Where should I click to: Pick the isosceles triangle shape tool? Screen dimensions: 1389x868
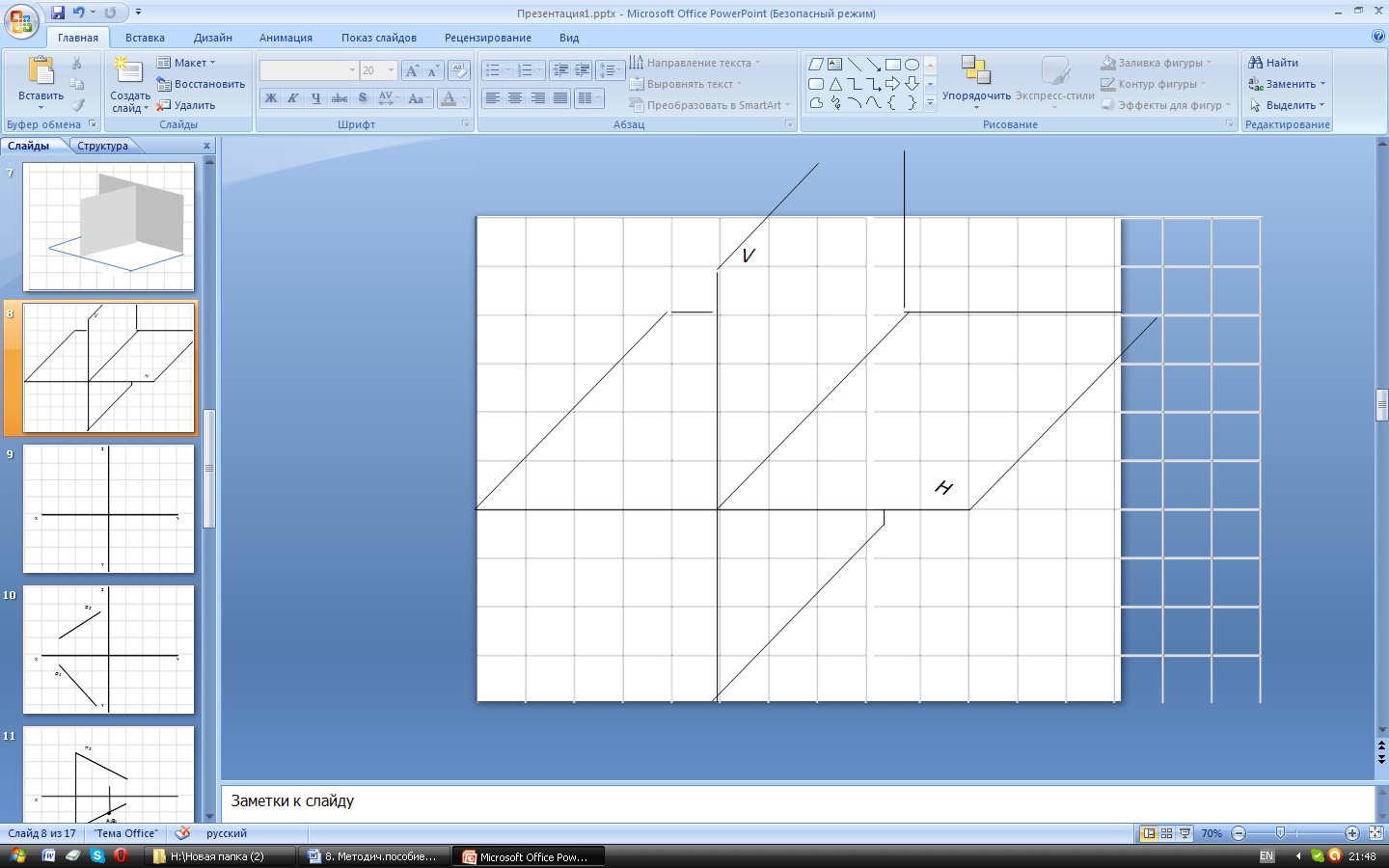click(x=835, y=84)
